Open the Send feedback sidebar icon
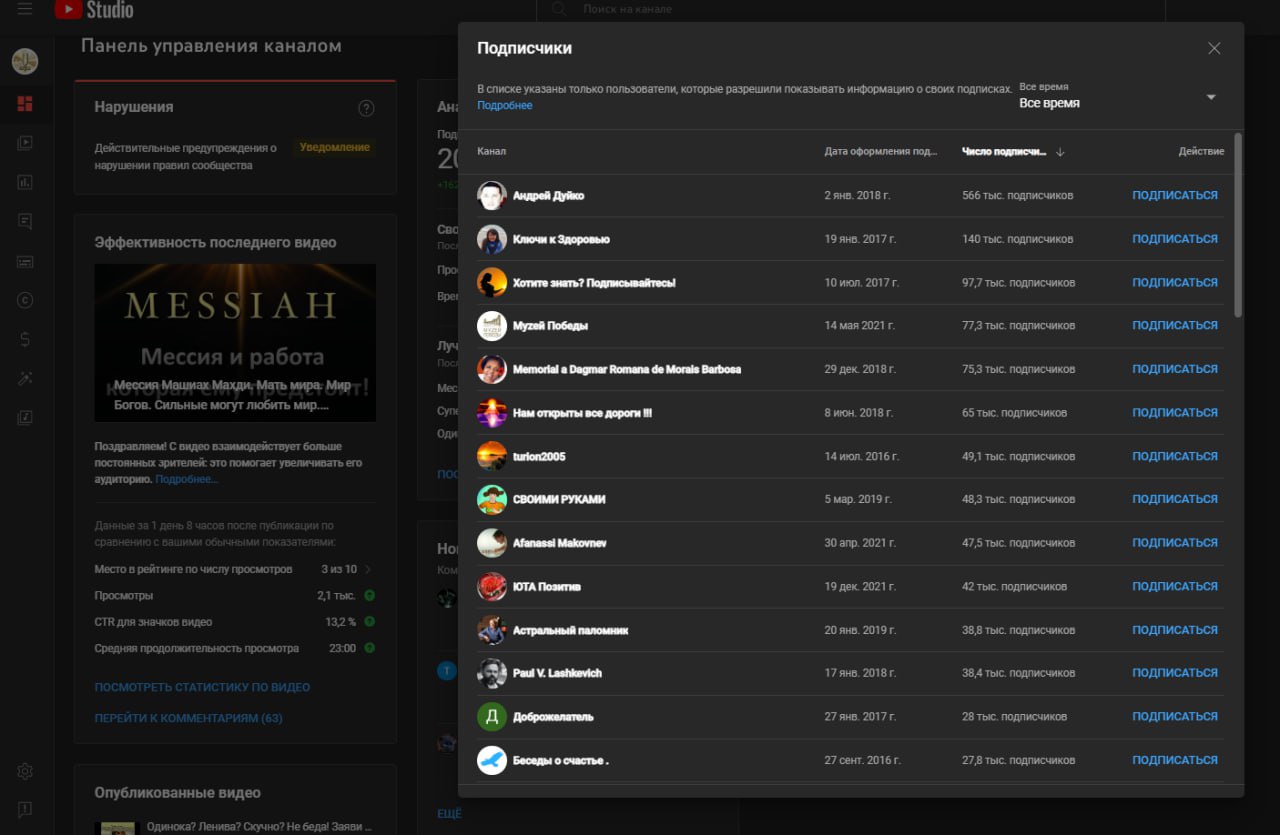Screen dimensions: 1280x835 tap(25, 810)
